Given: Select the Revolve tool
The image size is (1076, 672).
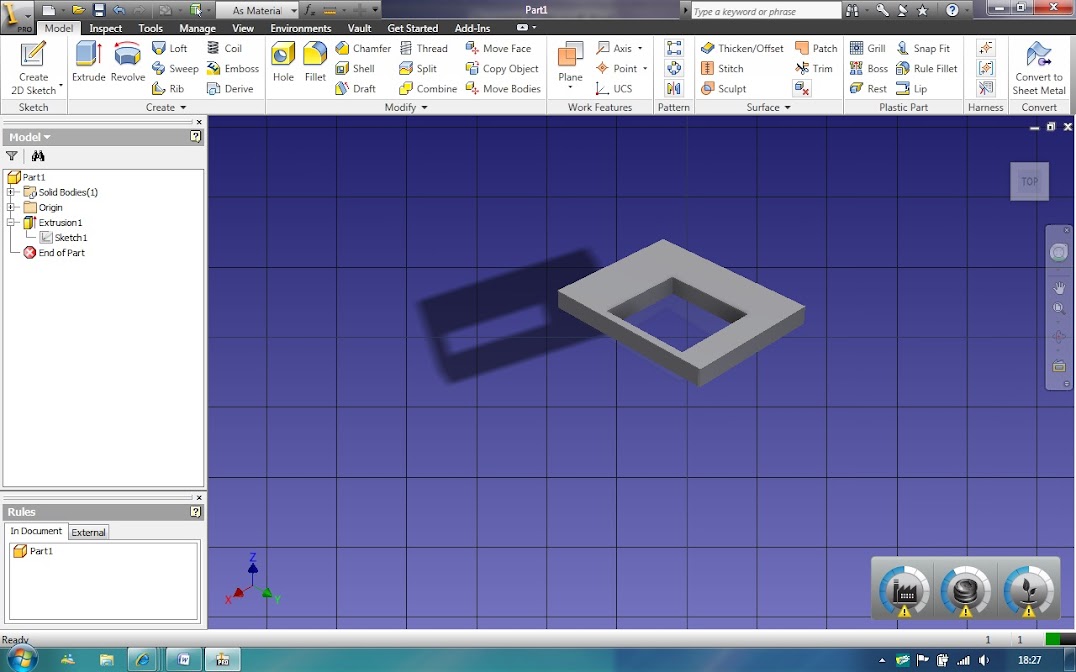Looking at the screenshot, I should tap(128, 62).
